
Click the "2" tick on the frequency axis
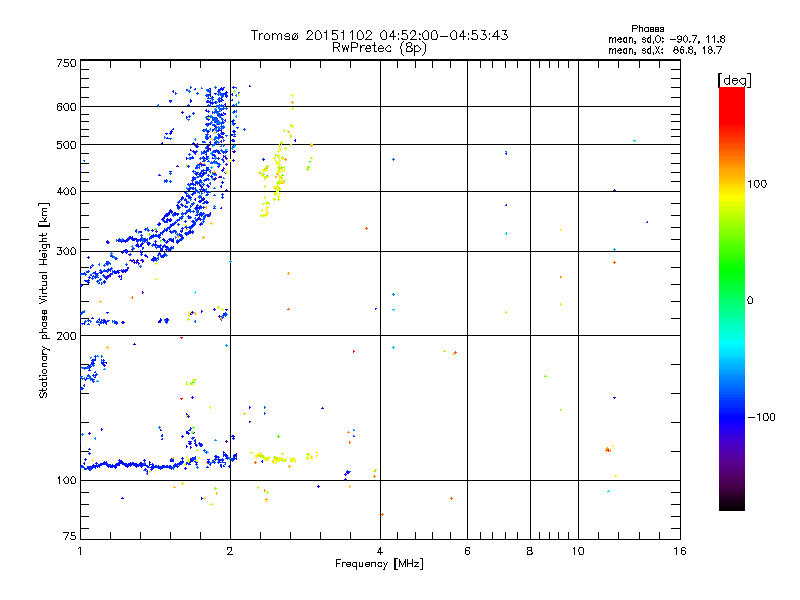coord(230,551)
